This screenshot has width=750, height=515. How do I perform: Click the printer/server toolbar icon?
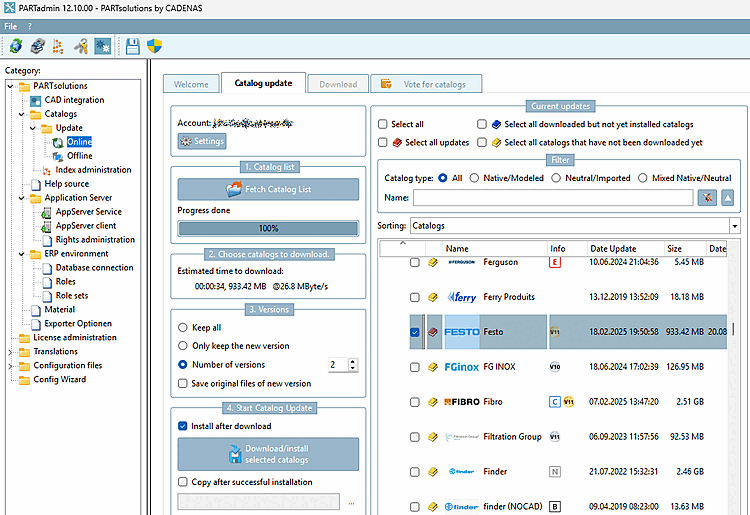click(x=37, y=46)
